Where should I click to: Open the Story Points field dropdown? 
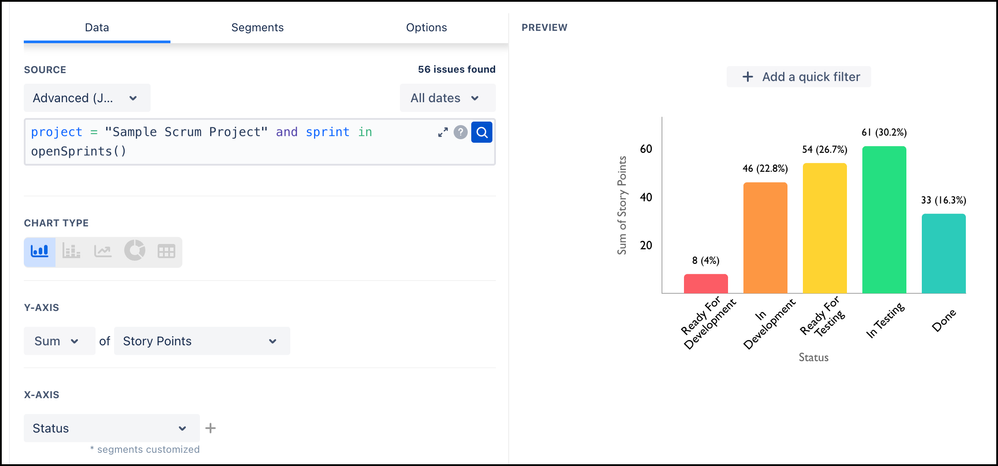click(x=202, y=341)
